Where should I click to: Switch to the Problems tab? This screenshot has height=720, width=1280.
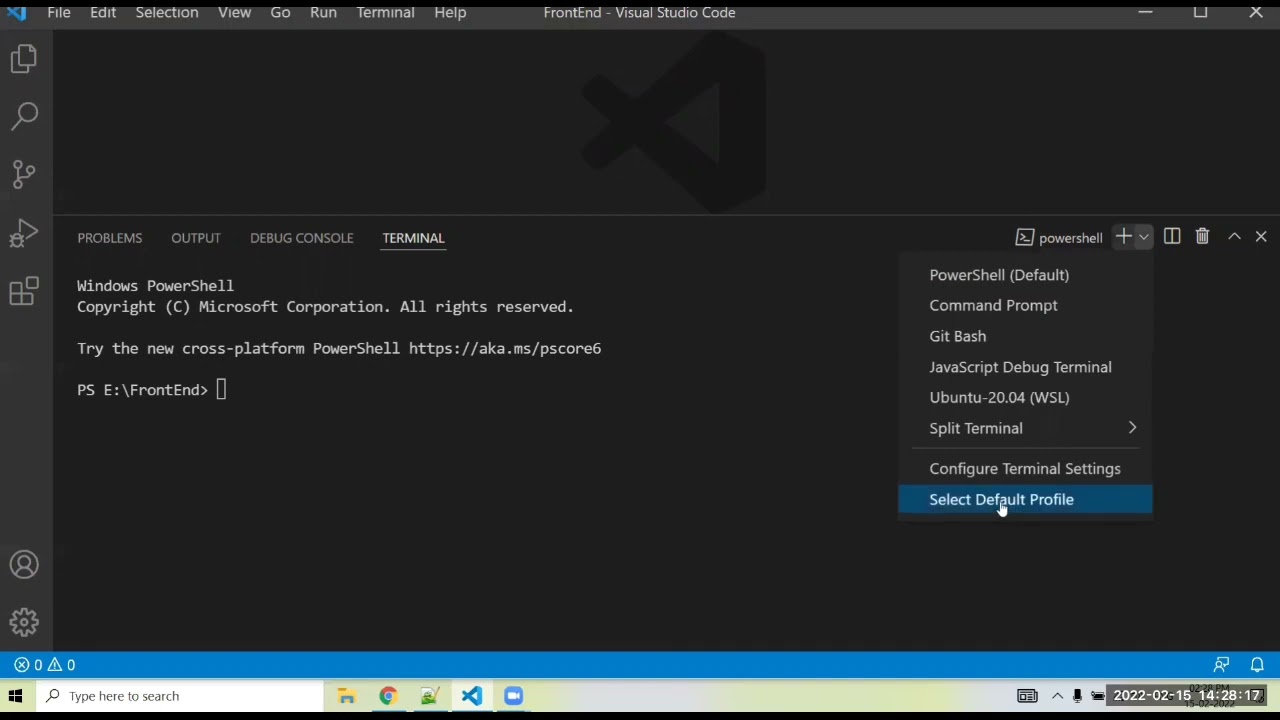110,238
